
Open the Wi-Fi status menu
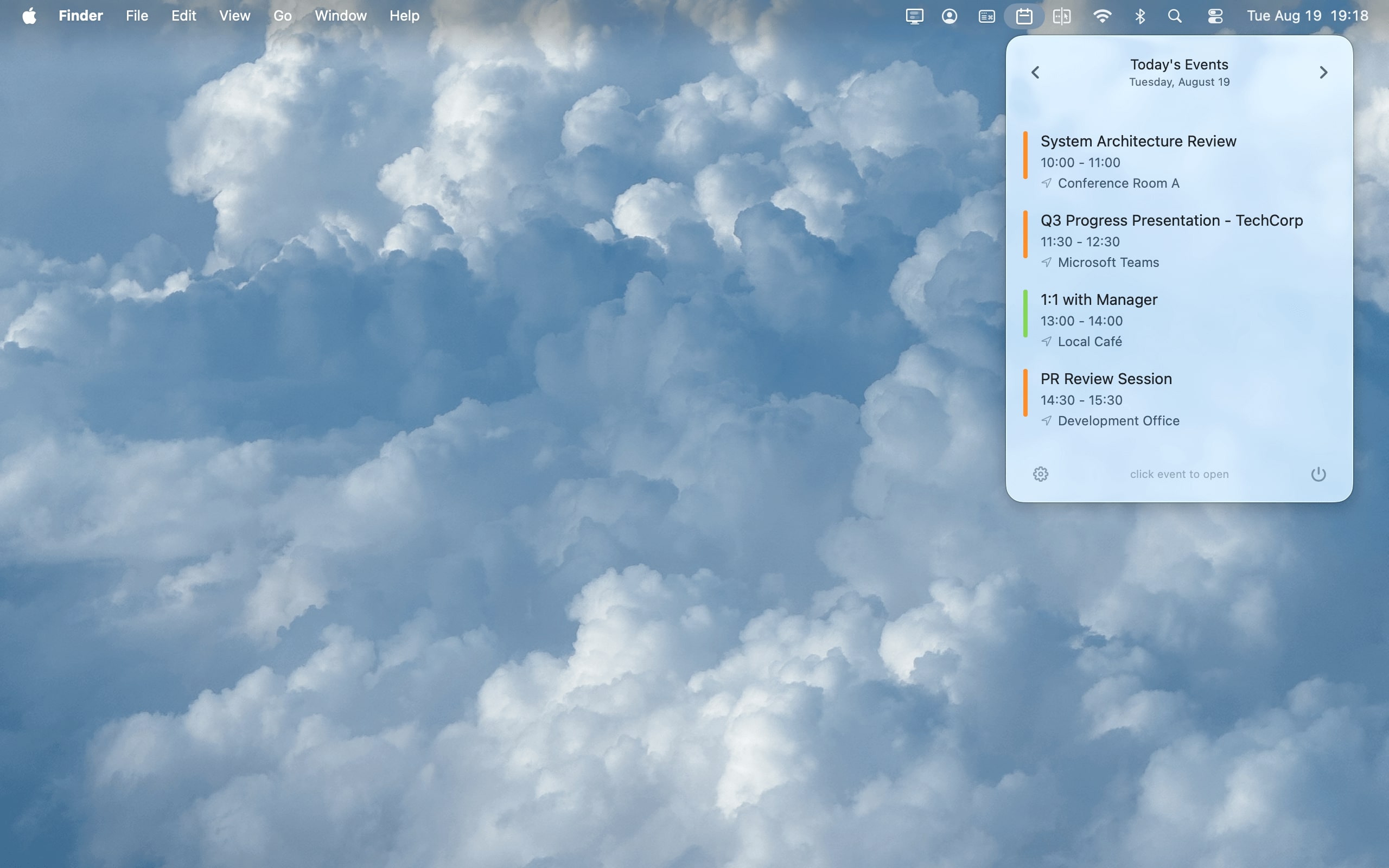1102,16
